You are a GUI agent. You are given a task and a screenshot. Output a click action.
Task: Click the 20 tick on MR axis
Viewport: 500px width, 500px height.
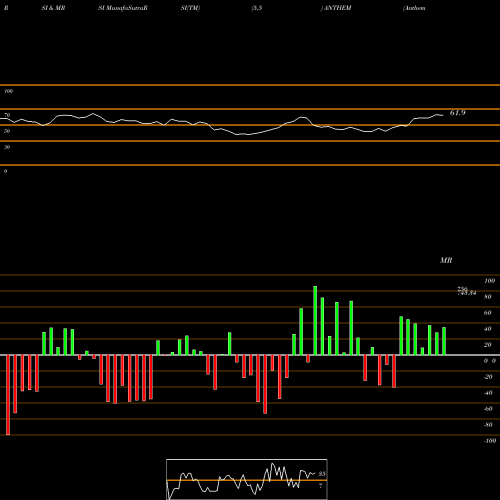[488, 345]
